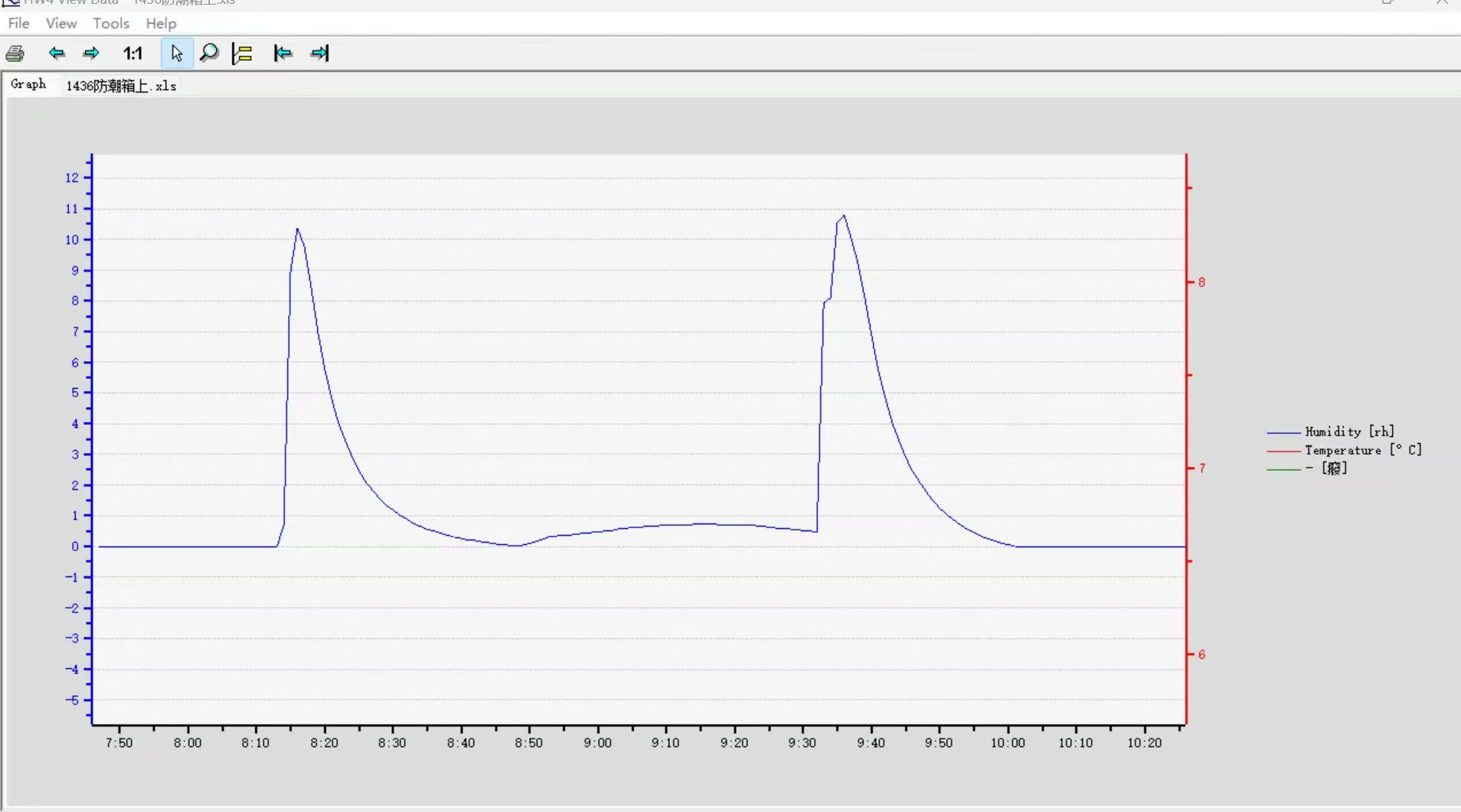Reset zoom with the 1:1 button
Screen dimensions: 1461x812
tap(132, 53)
